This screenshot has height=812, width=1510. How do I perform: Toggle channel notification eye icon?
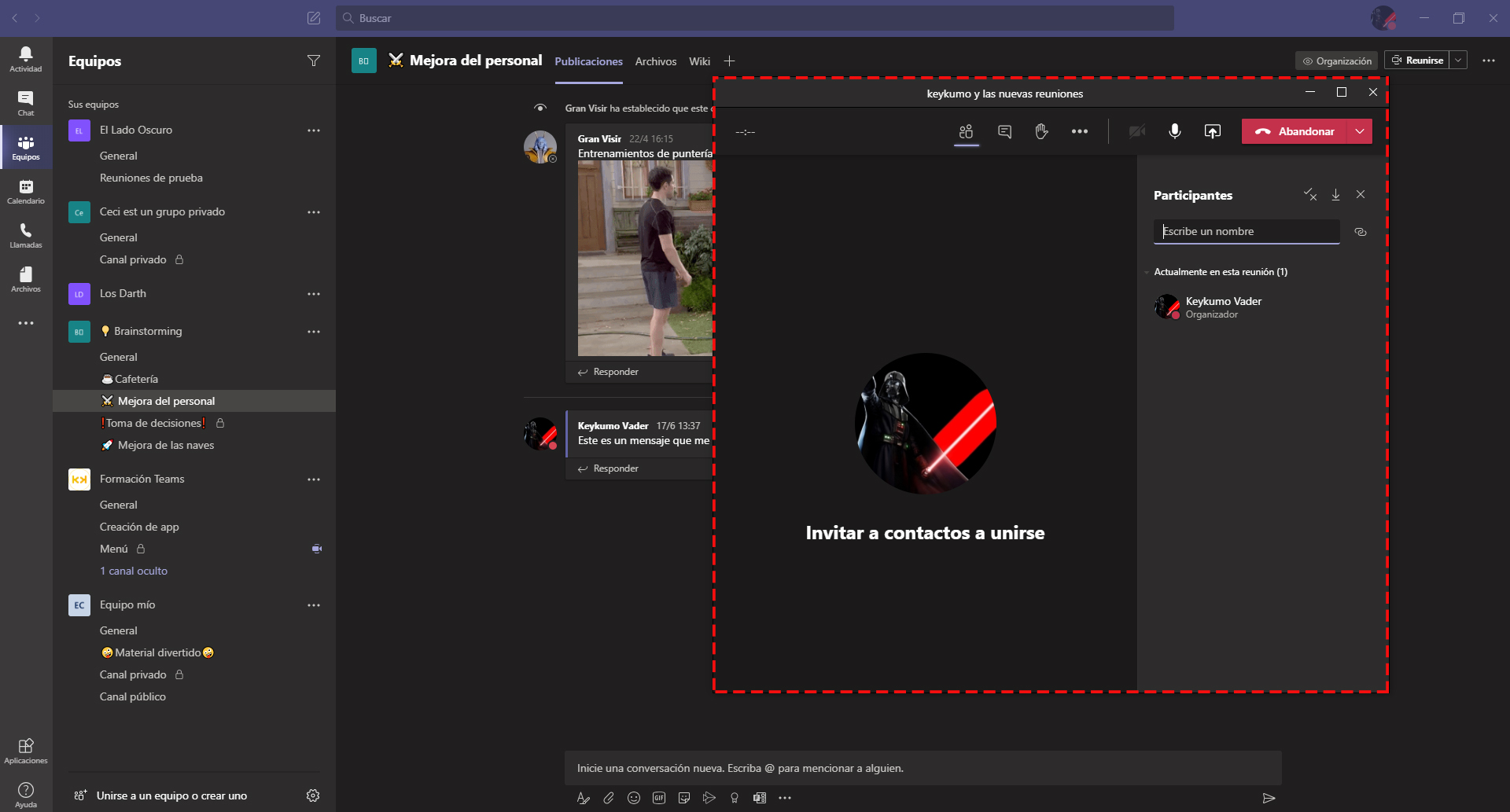tap(540, 108)
